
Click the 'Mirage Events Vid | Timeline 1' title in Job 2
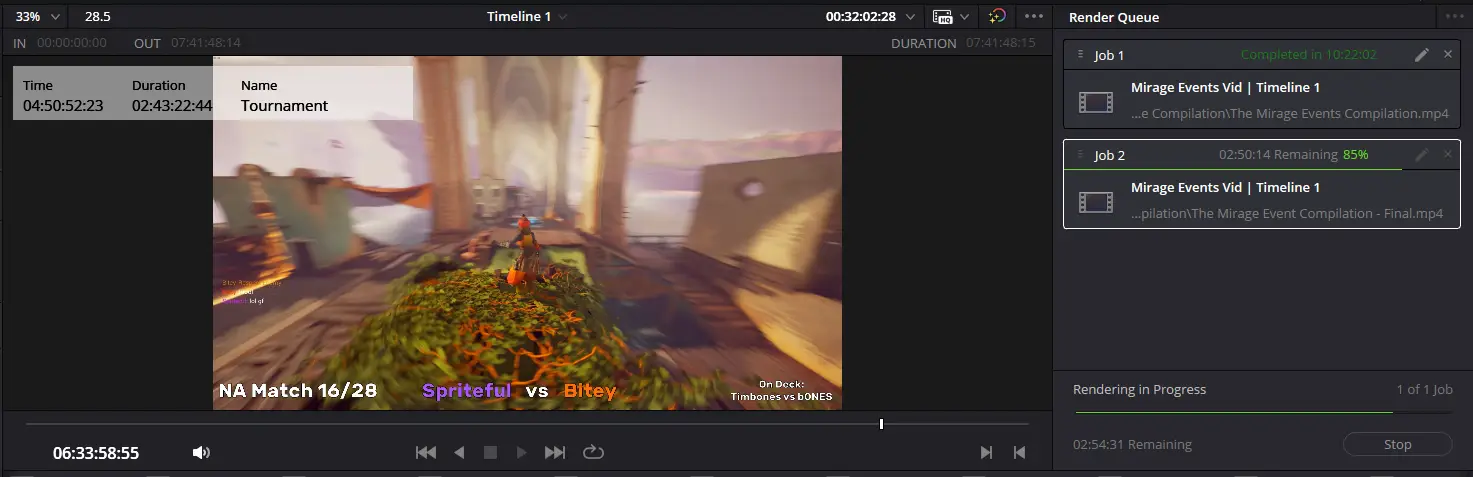1225,187
